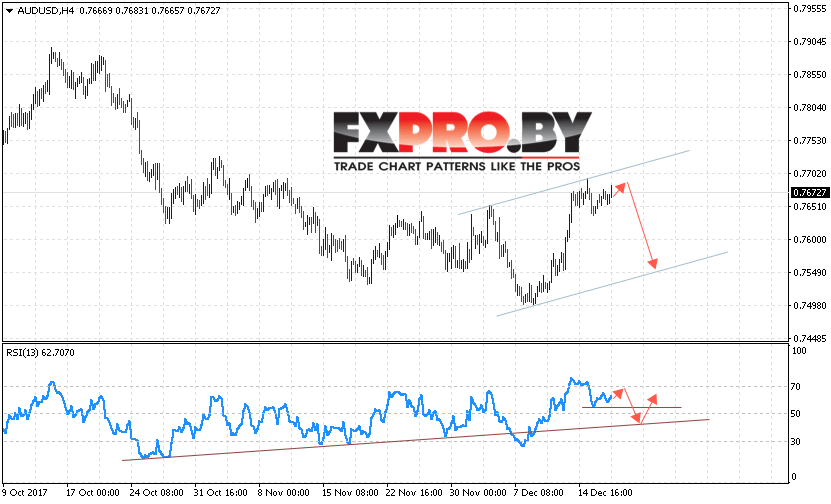Click price axis label 0.79555

(809, 8)
